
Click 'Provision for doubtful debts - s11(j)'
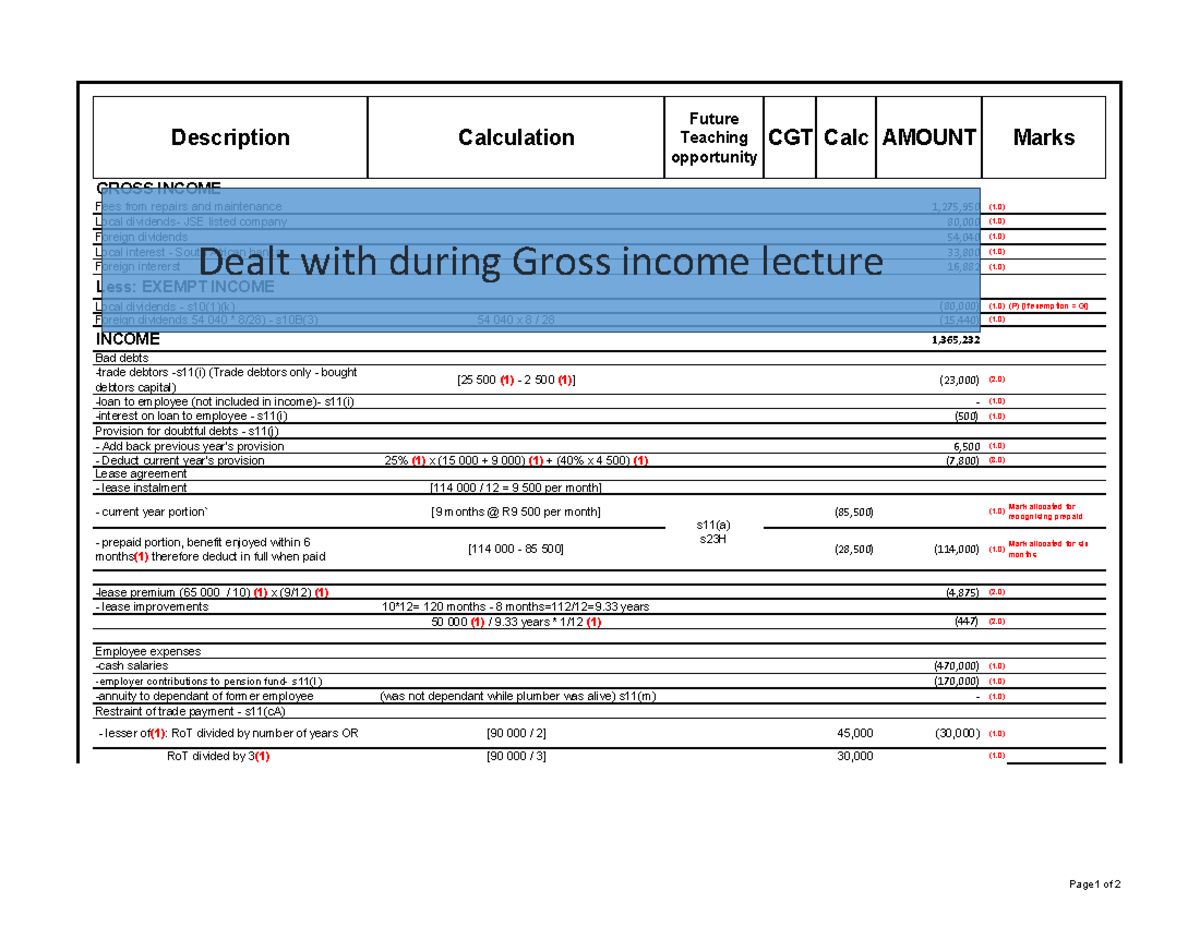point(187,431)
